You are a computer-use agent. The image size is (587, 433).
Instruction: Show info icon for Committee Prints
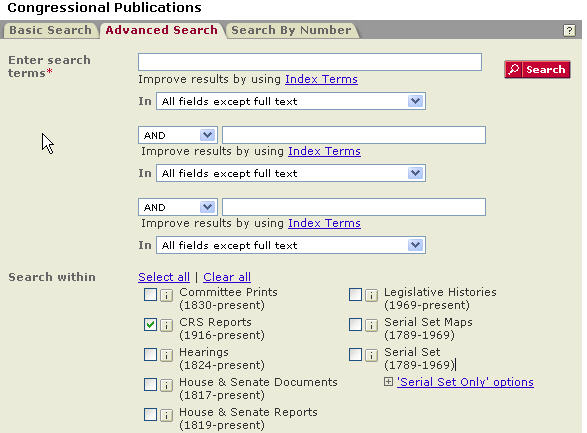point(166,295)
